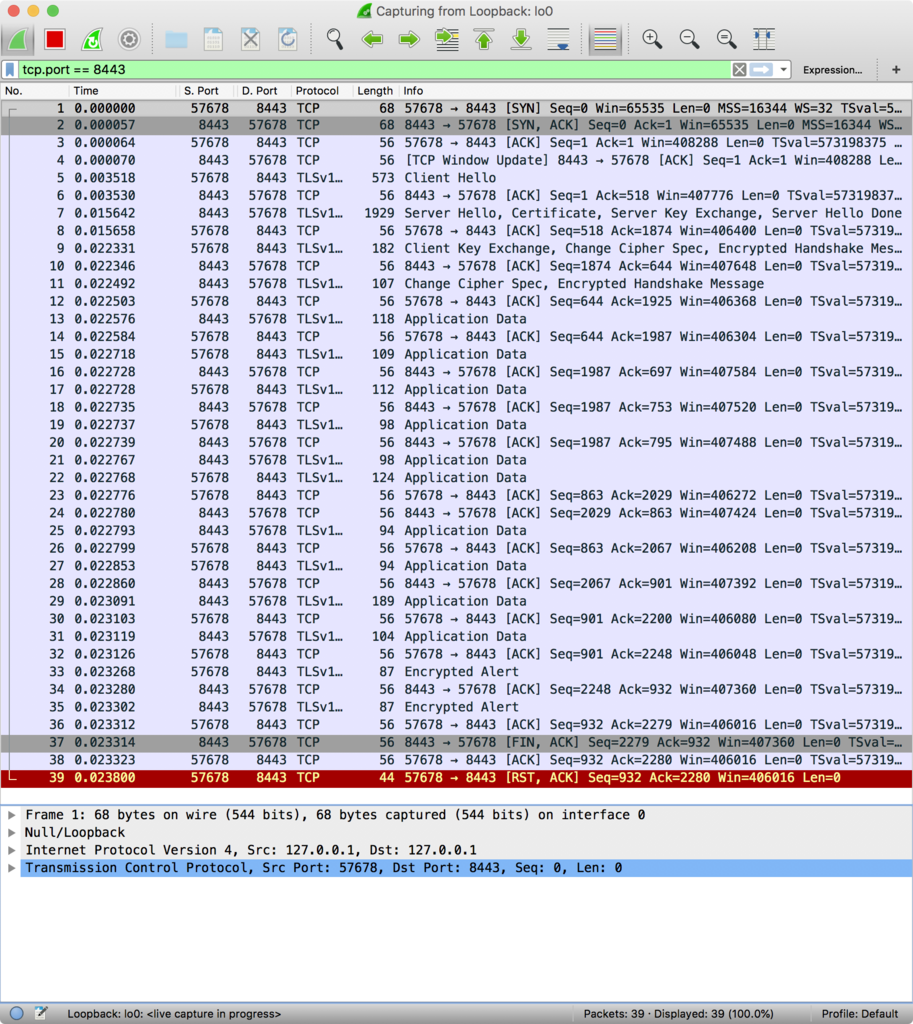Open capture options gear icon

(129, 40)
